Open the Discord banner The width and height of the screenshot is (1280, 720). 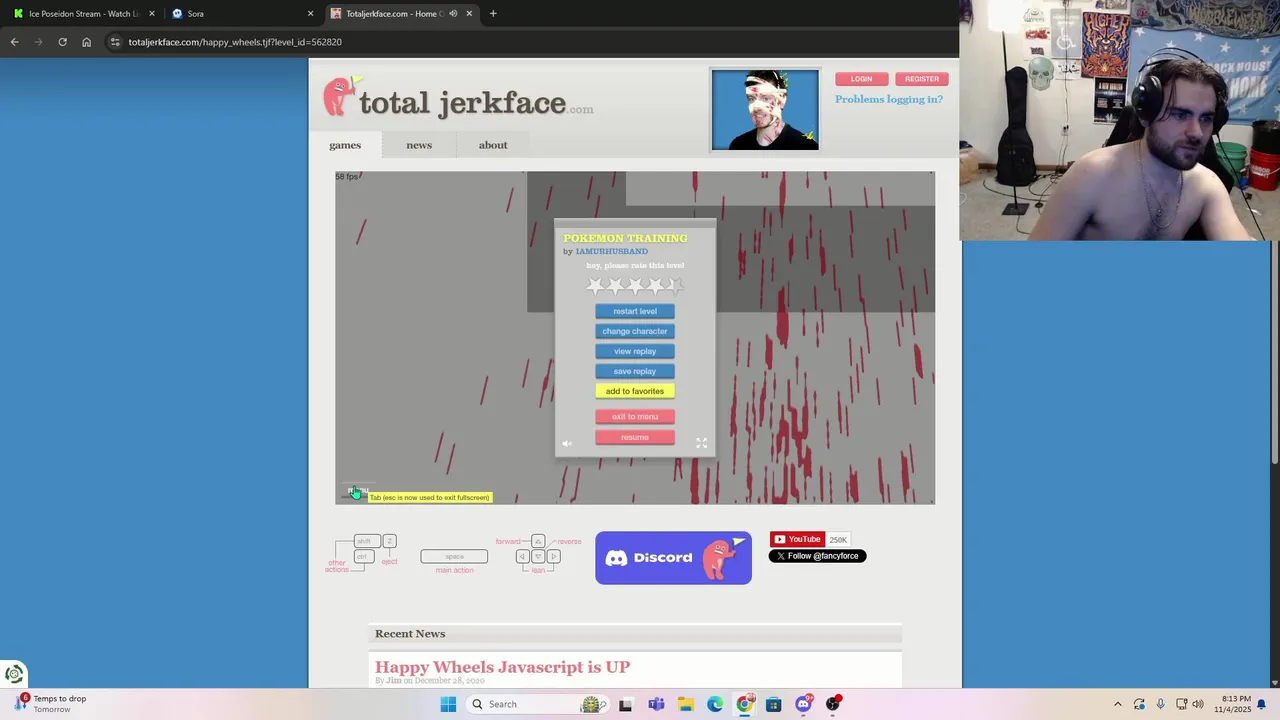(x=673, y=558)
